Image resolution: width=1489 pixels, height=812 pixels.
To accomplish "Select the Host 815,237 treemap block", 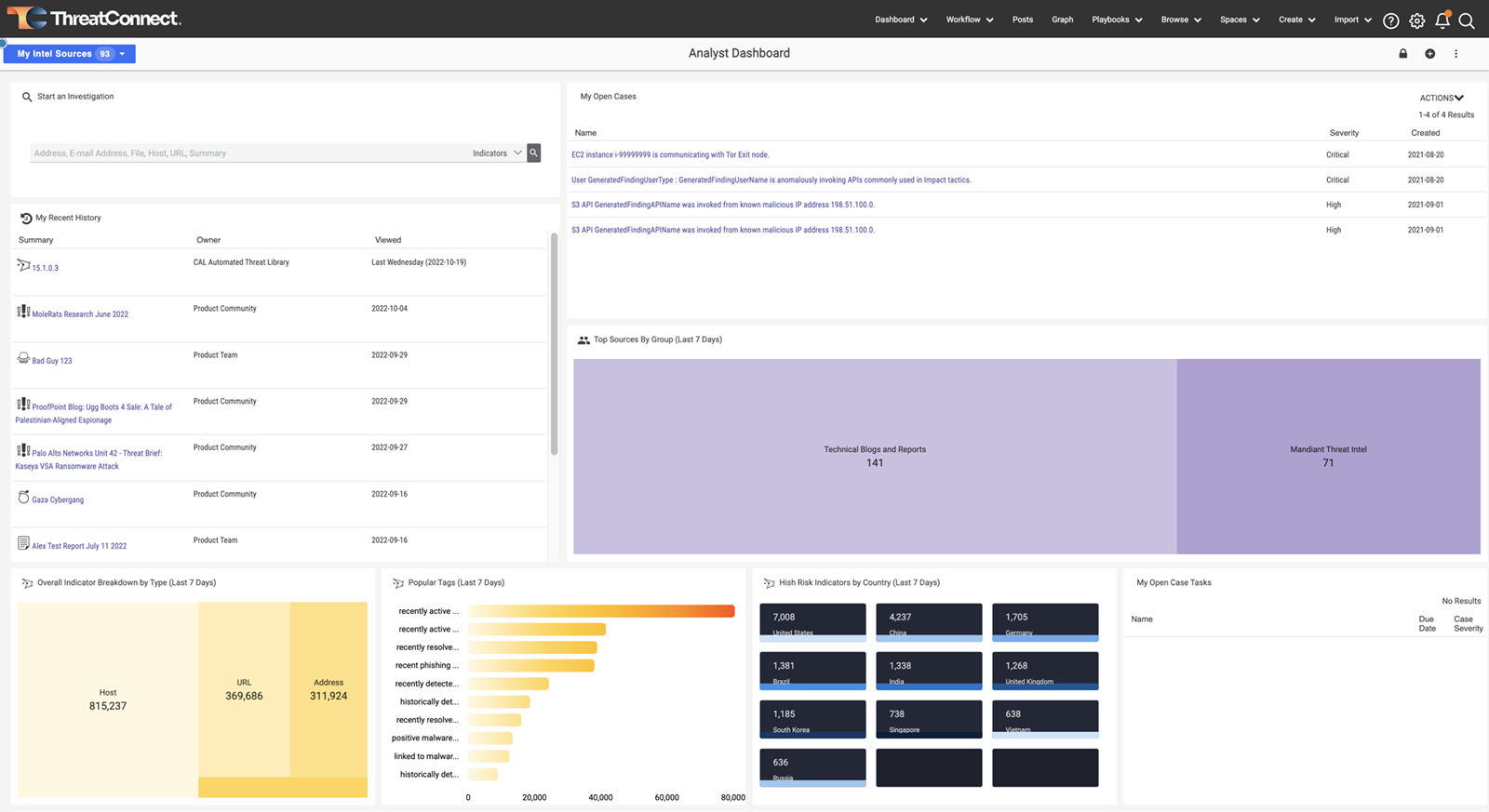I will 108,699.
